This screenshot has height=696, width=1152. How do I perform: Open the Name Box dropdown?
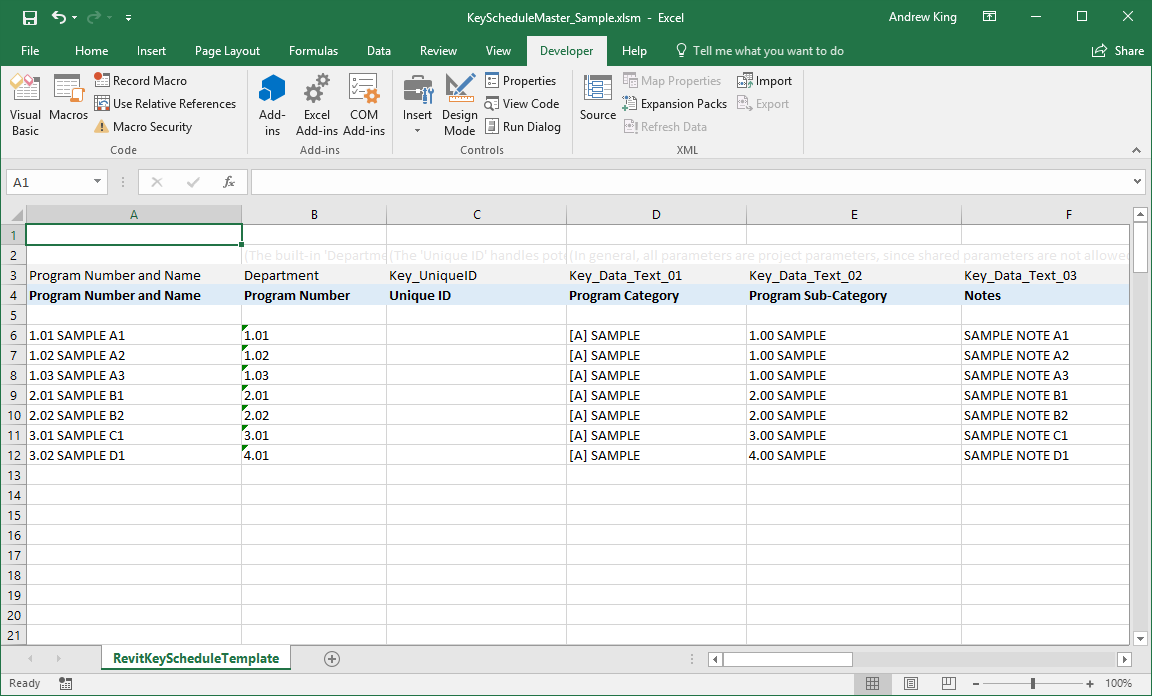(97, 182)
